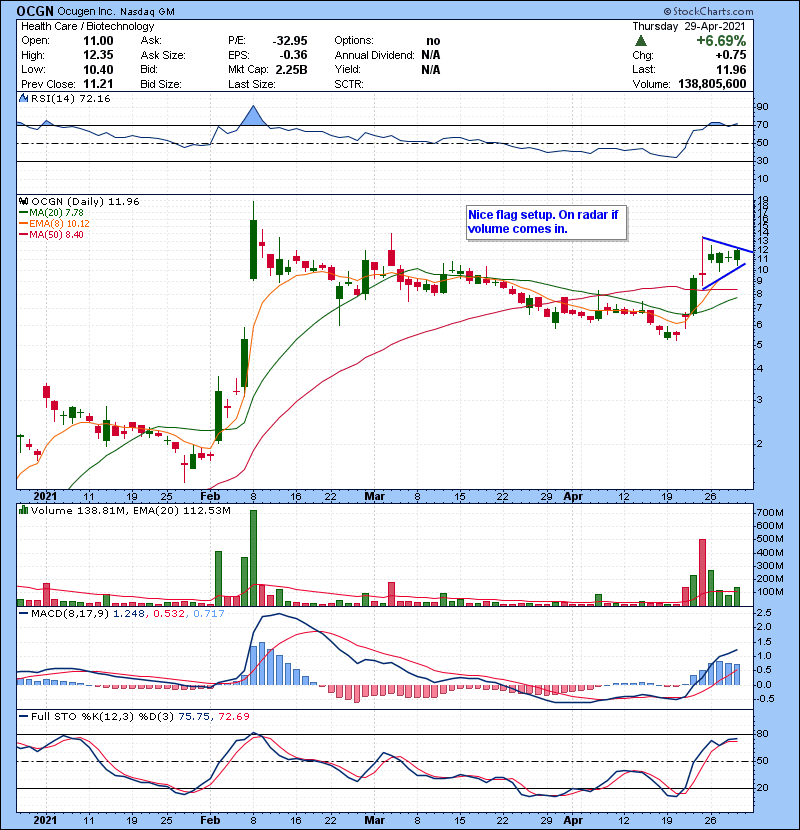Click the RSI(14) line icon

point(23,98)
